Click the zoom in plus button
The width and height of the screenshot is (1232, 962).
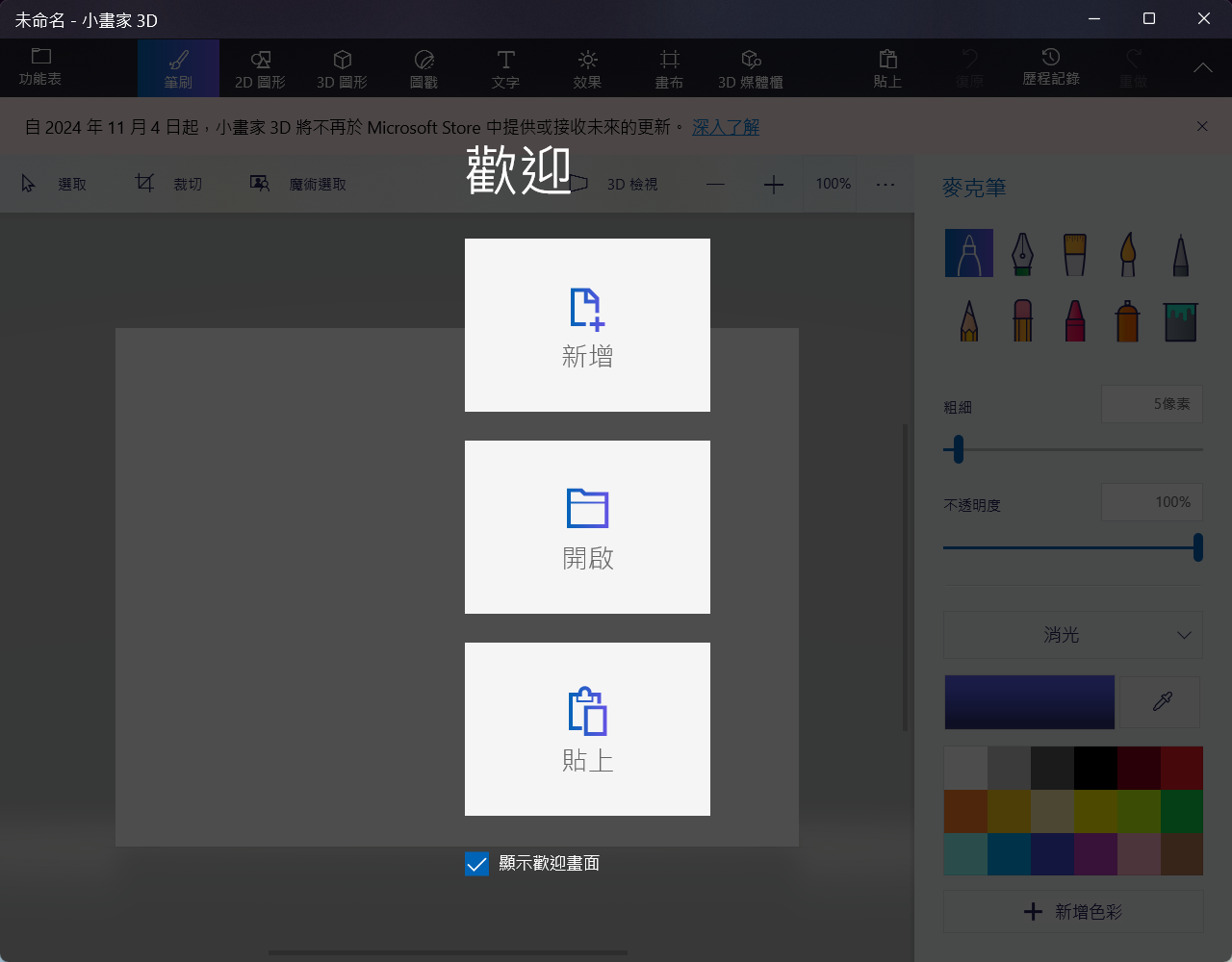pyautogui.click(x=774, y=184)
